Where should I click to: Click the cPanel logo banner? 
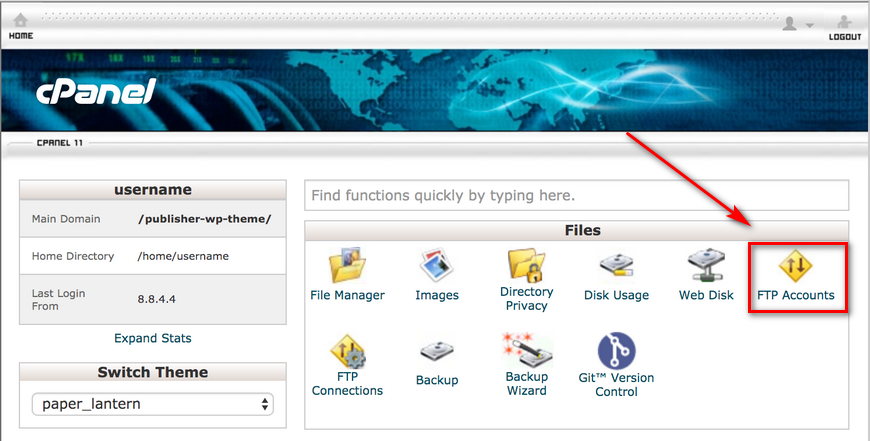tap(95, 91)
